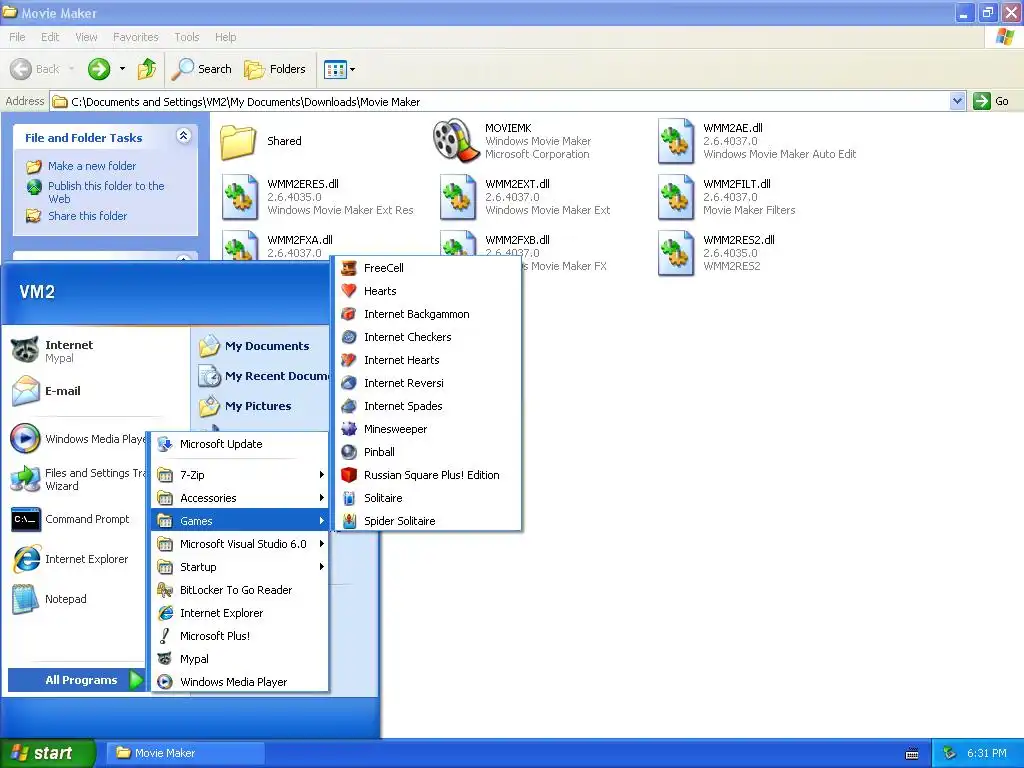Open the Help menu
Viewport: 1024px width, 768px height.
225,37
